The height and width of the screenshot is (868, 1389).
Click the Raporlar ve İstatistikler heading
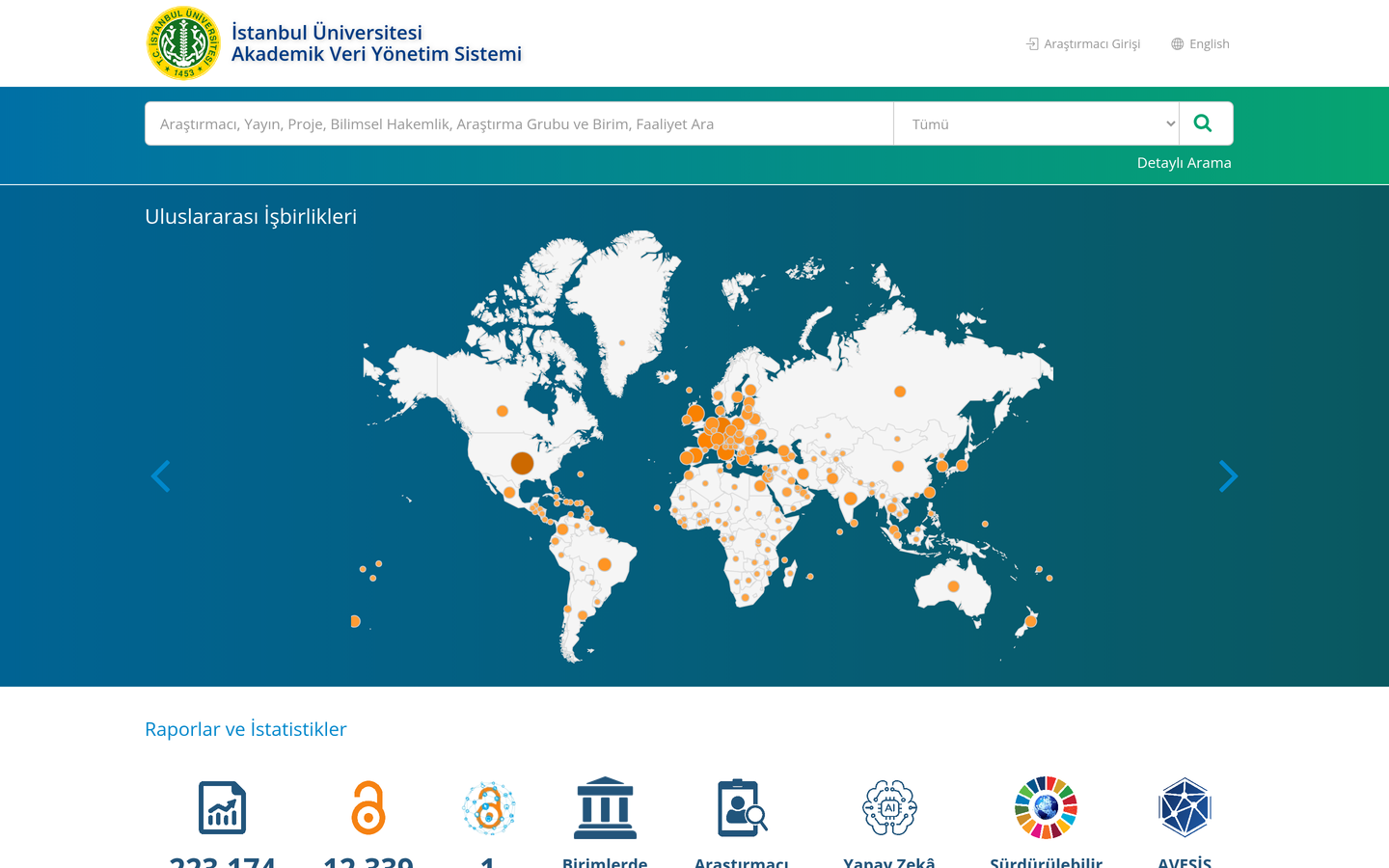pos(246,729)
